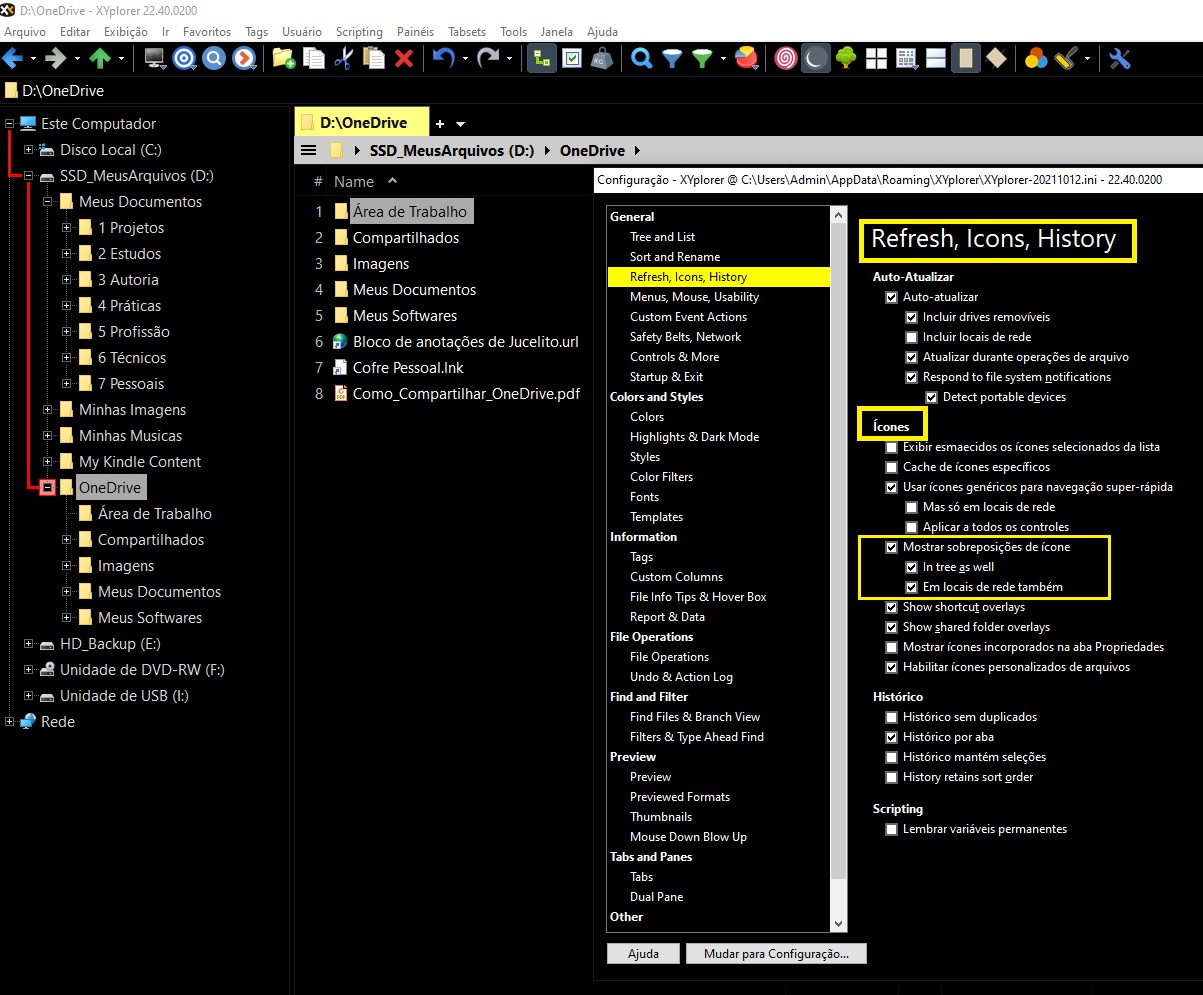This screenshot has width=1203, height=995.
Task: Open the Favoritos menu
Action: point(206,32)
